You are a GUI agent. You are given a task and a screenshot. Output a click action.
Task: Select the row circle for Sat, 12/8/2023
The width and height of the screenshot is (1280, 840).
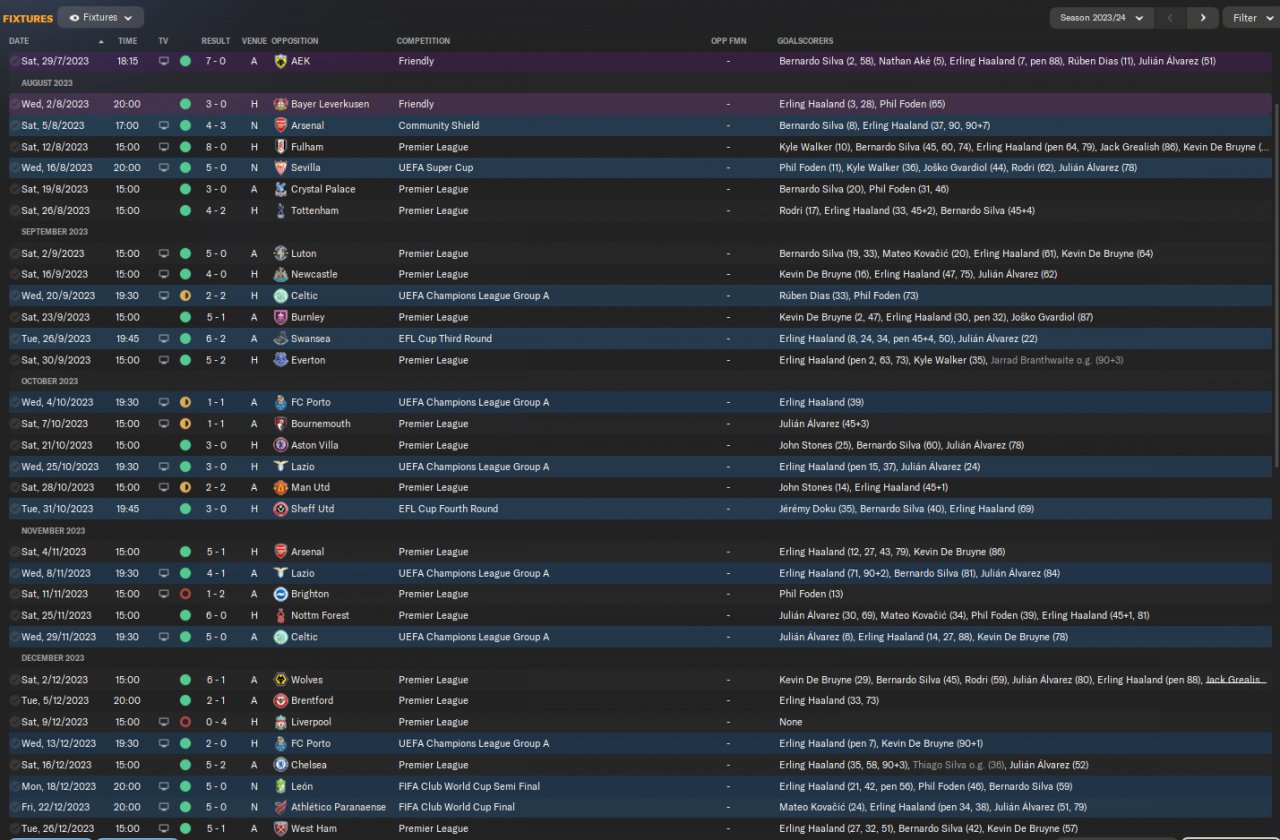tap(14, 147)
